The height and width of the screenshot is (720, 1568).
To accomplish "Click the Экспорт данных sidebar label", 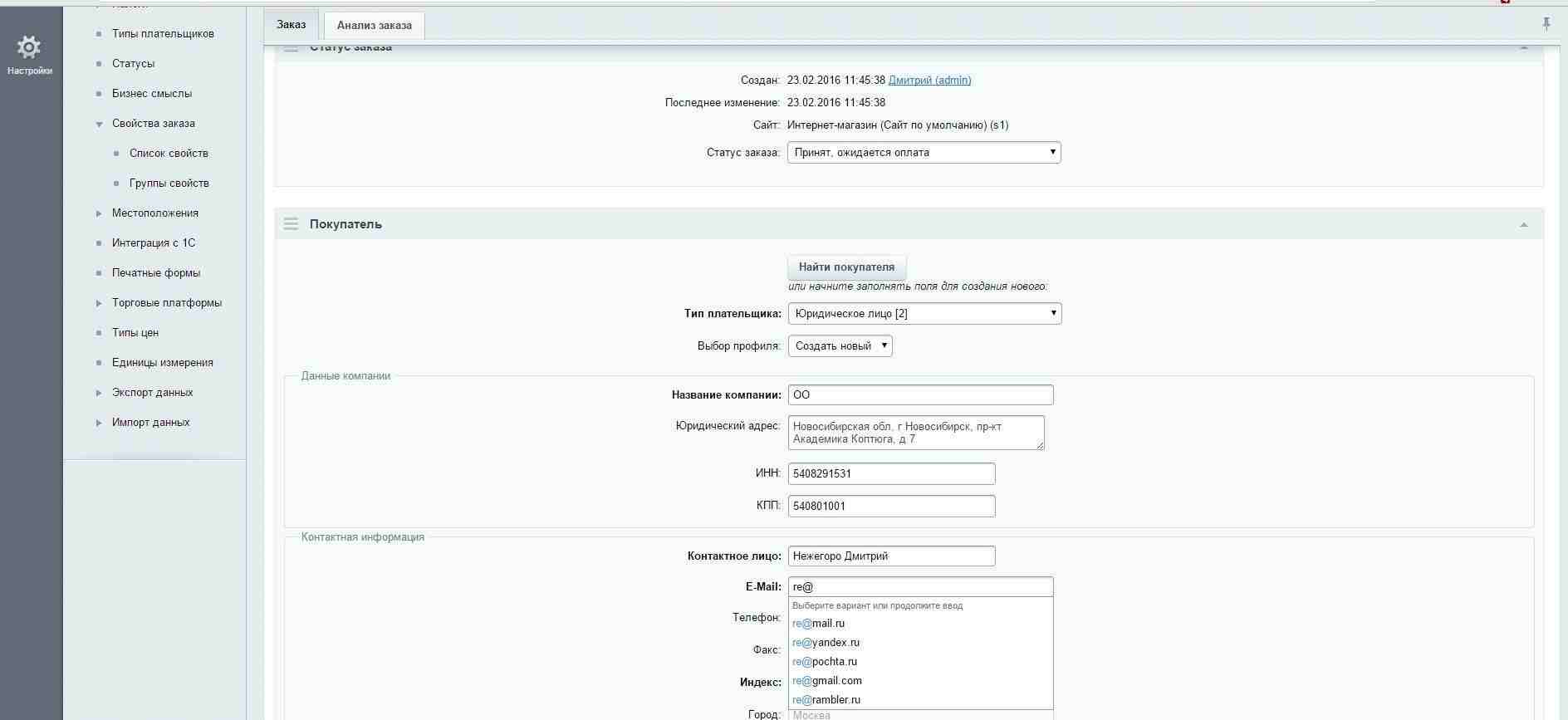I will (x=153, y=393).
